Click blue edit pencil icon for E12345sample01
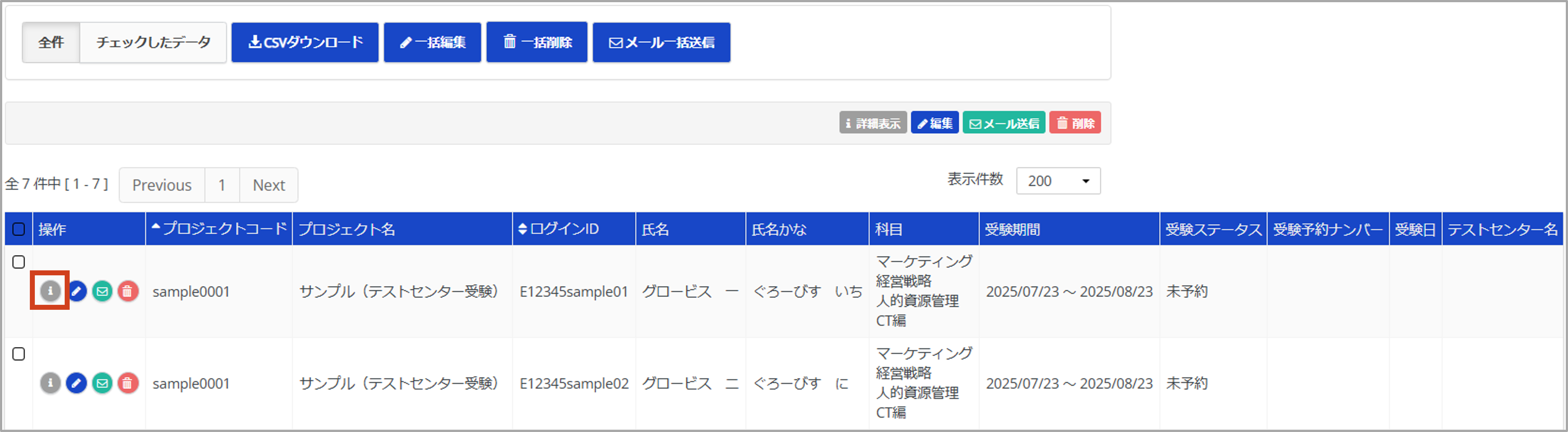Screen dimensions: 1568x432 (77, 291)
